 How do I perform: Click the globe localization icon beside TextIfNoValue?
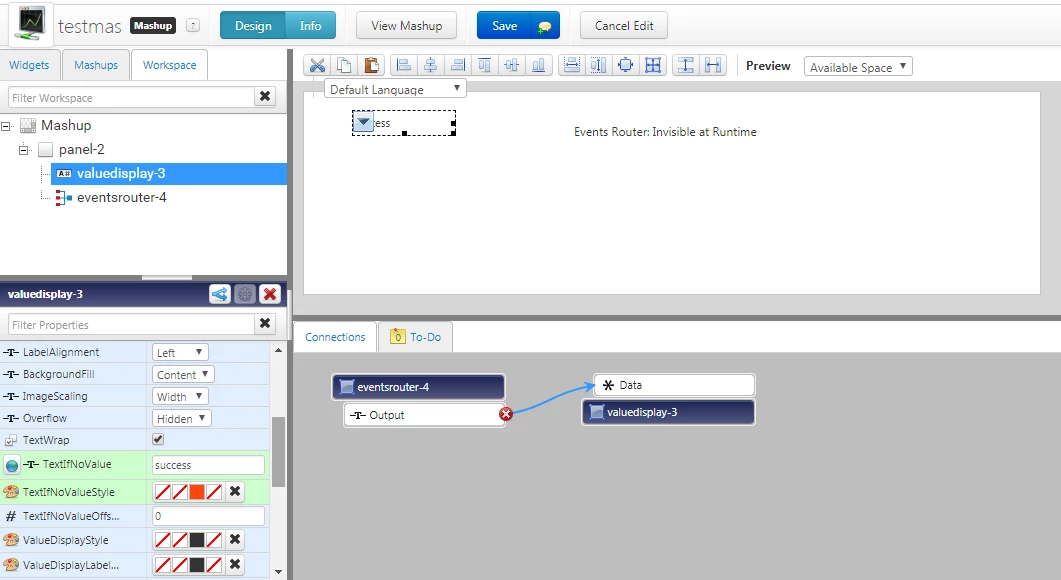tap(12, 465)
